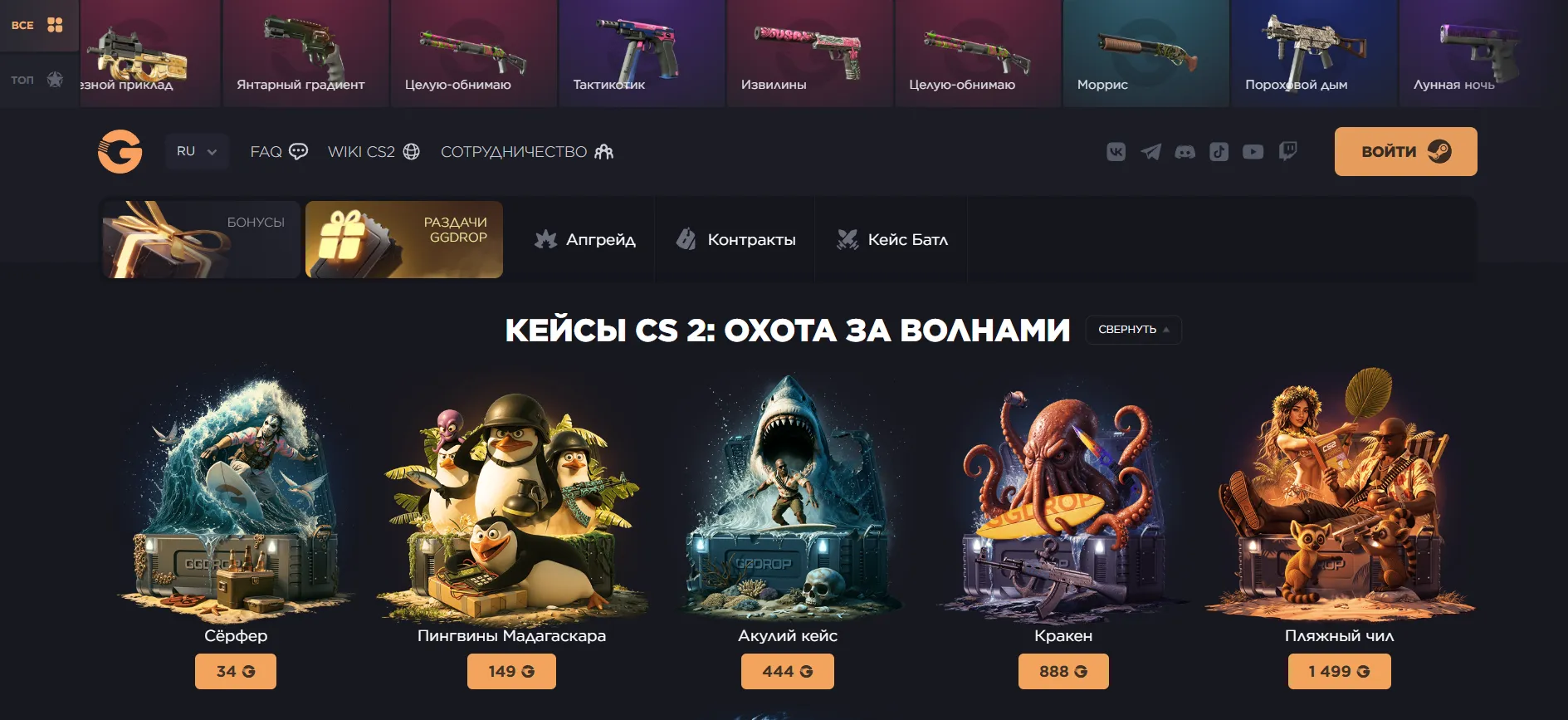This screenshot has height=720, width=1568.
Task: Log in with the ВОЙТИ button
Action: tap(1405, 151)
